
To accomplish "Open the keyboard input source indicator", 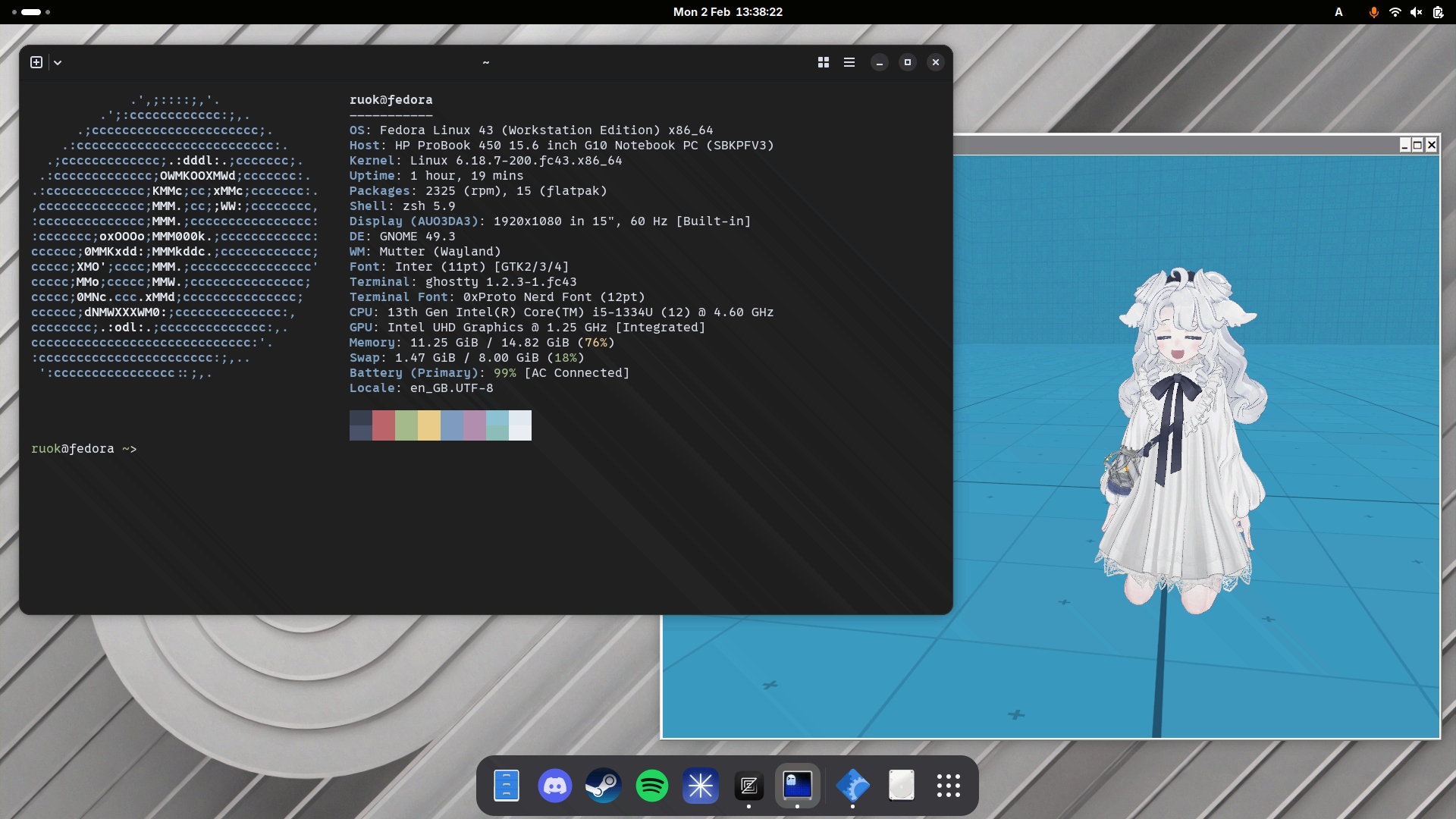I will (x=1338, y=12).
